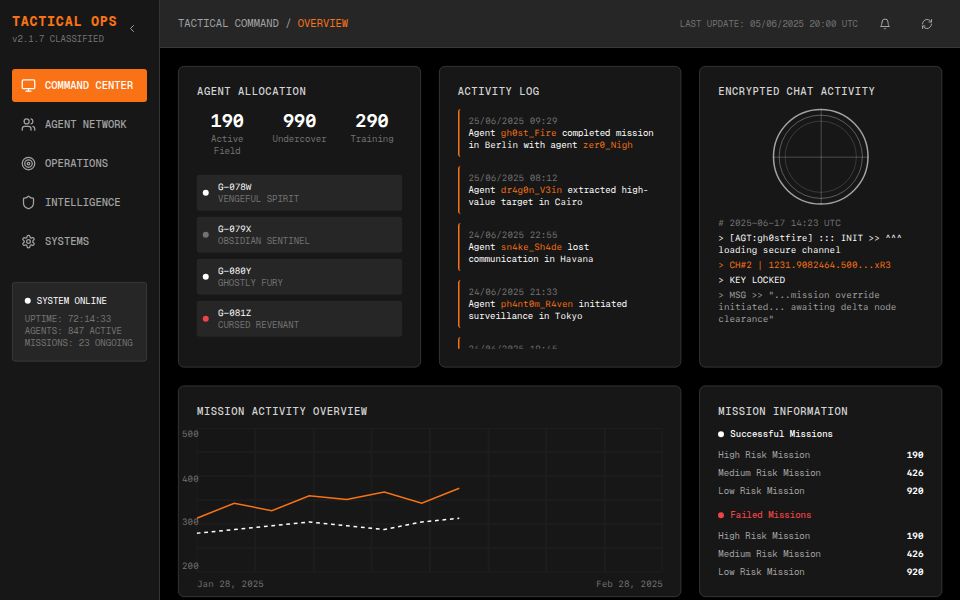This screenshot has width=960, height=600.
Task: Select the Operations target icon
Action: pos(31,163)
